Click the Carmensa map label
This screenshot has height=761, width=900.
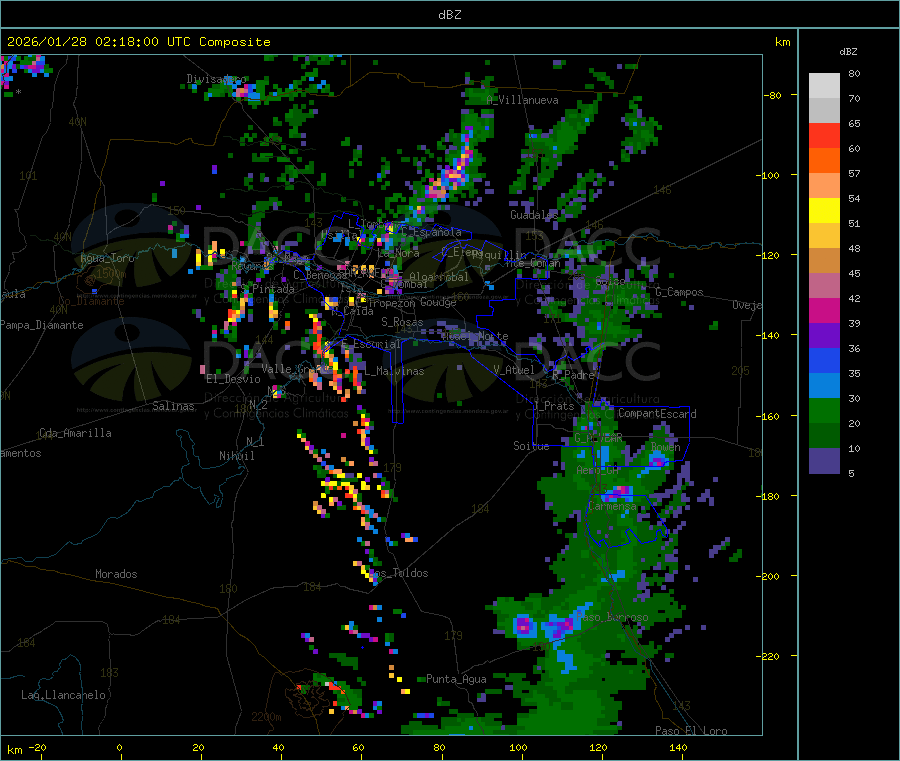pos(612,506)
